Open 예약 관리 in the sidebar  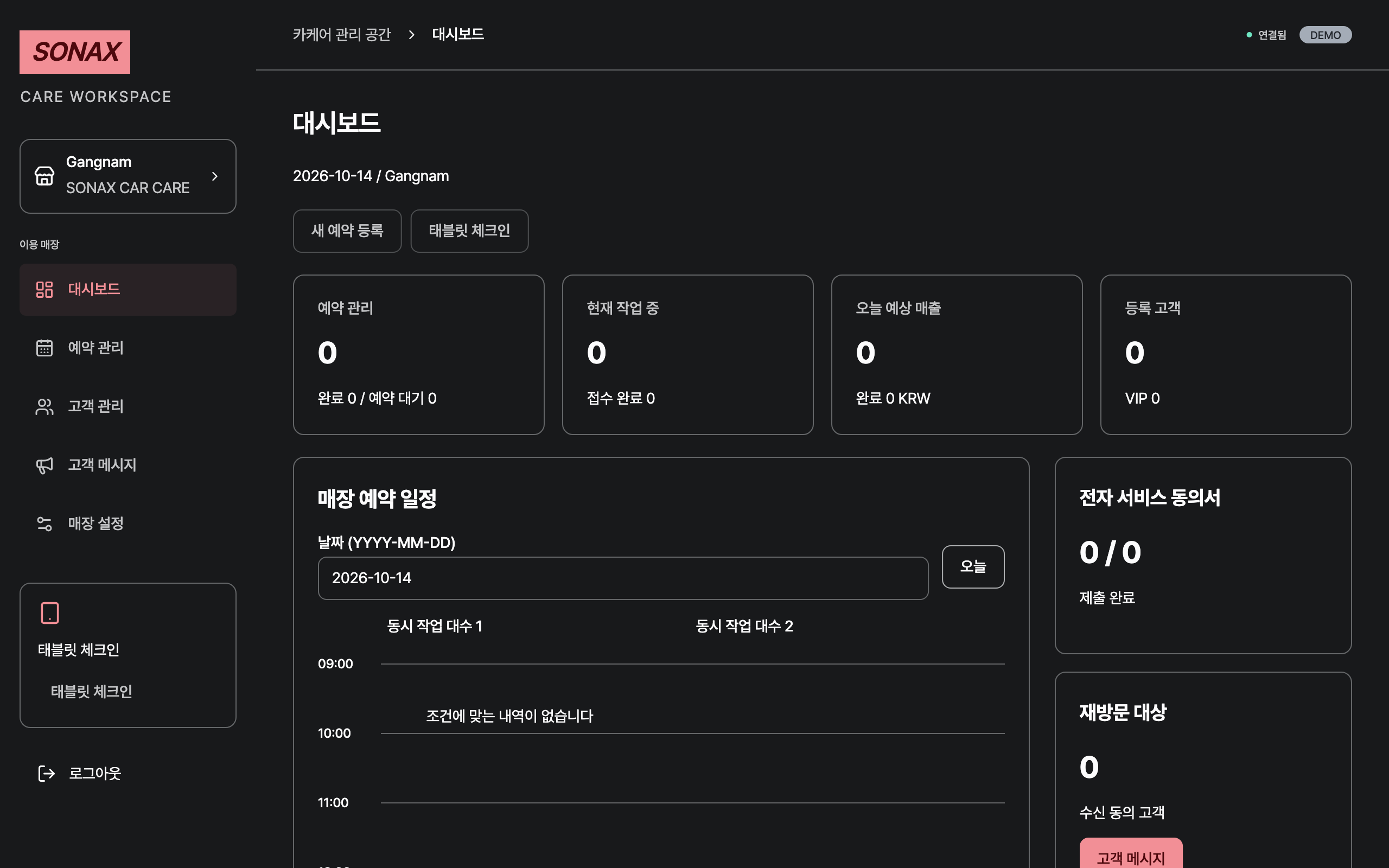128,348
